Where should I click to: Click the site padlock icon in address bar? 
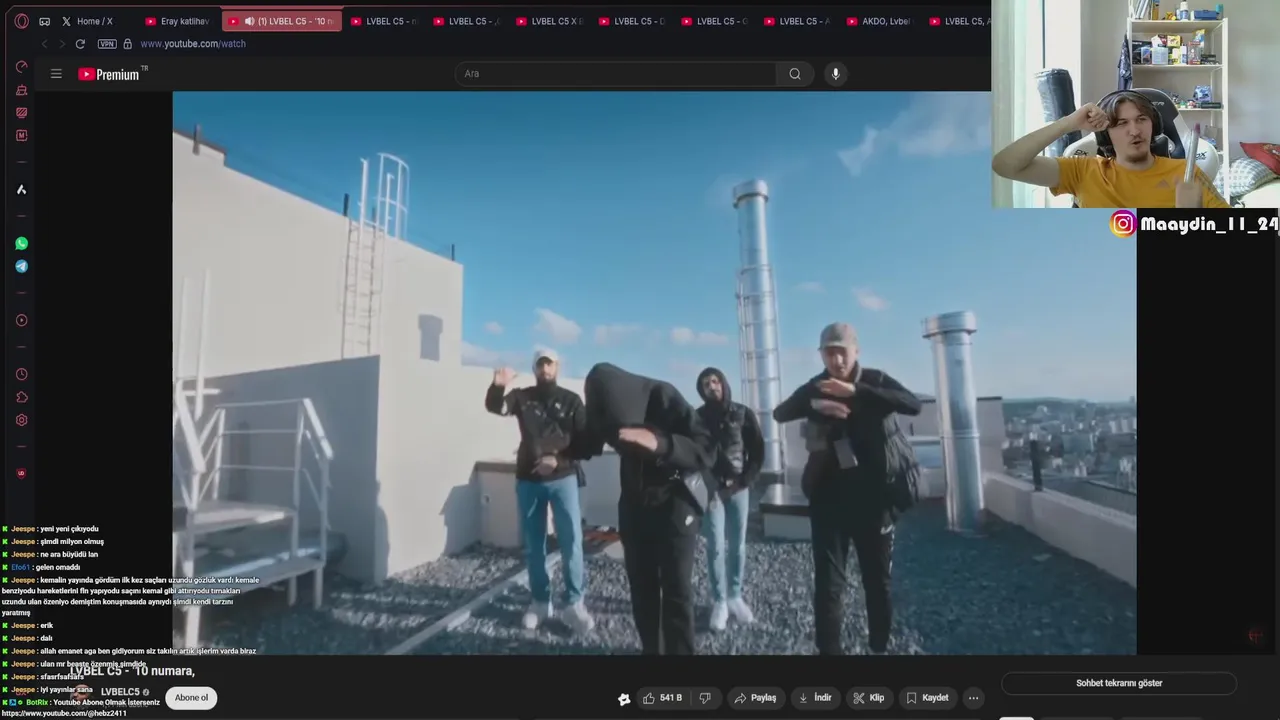tap(127, 44)
